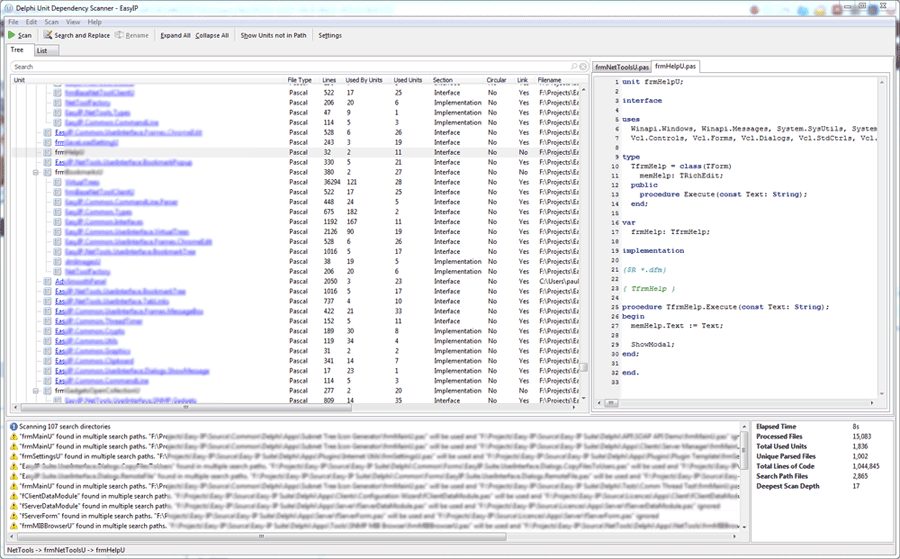900x559 pixels.
Task: Toggle Show Units not in Path
Action: pyautogui.click(x=274, y=35)
